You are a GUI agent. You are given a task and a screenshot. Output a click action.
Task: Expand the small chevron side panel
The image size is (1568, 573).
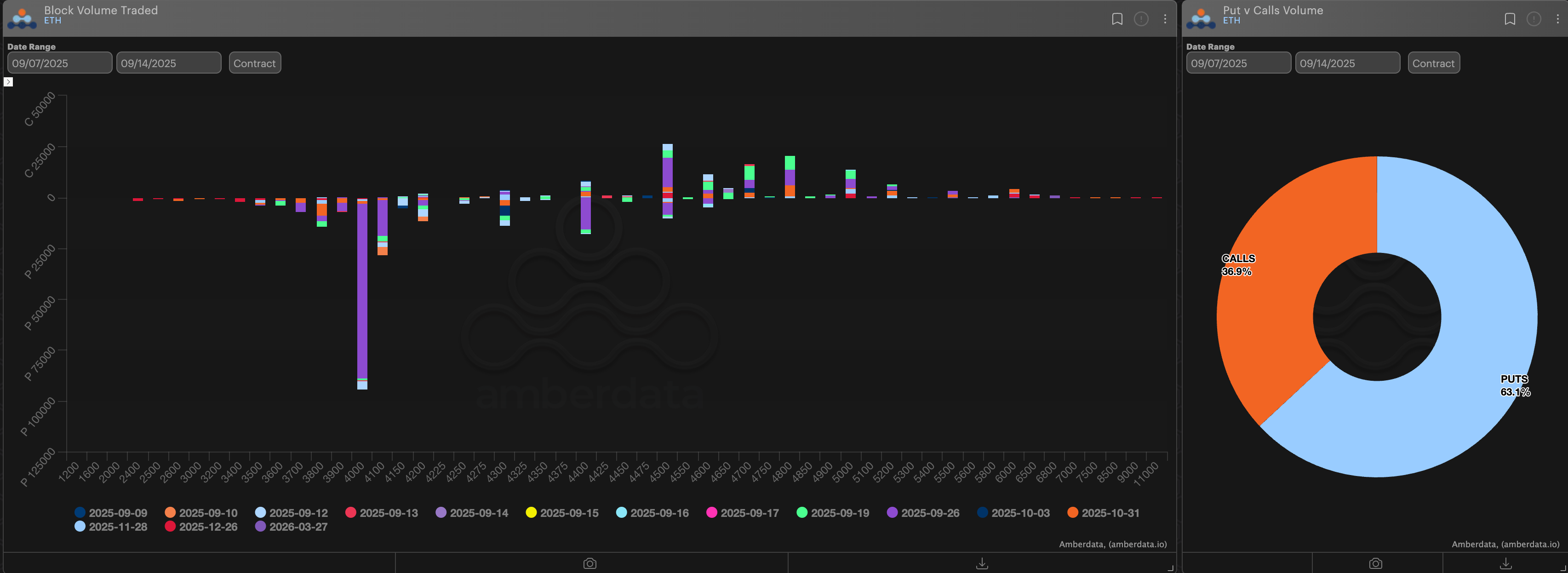(x=9, y=81)
